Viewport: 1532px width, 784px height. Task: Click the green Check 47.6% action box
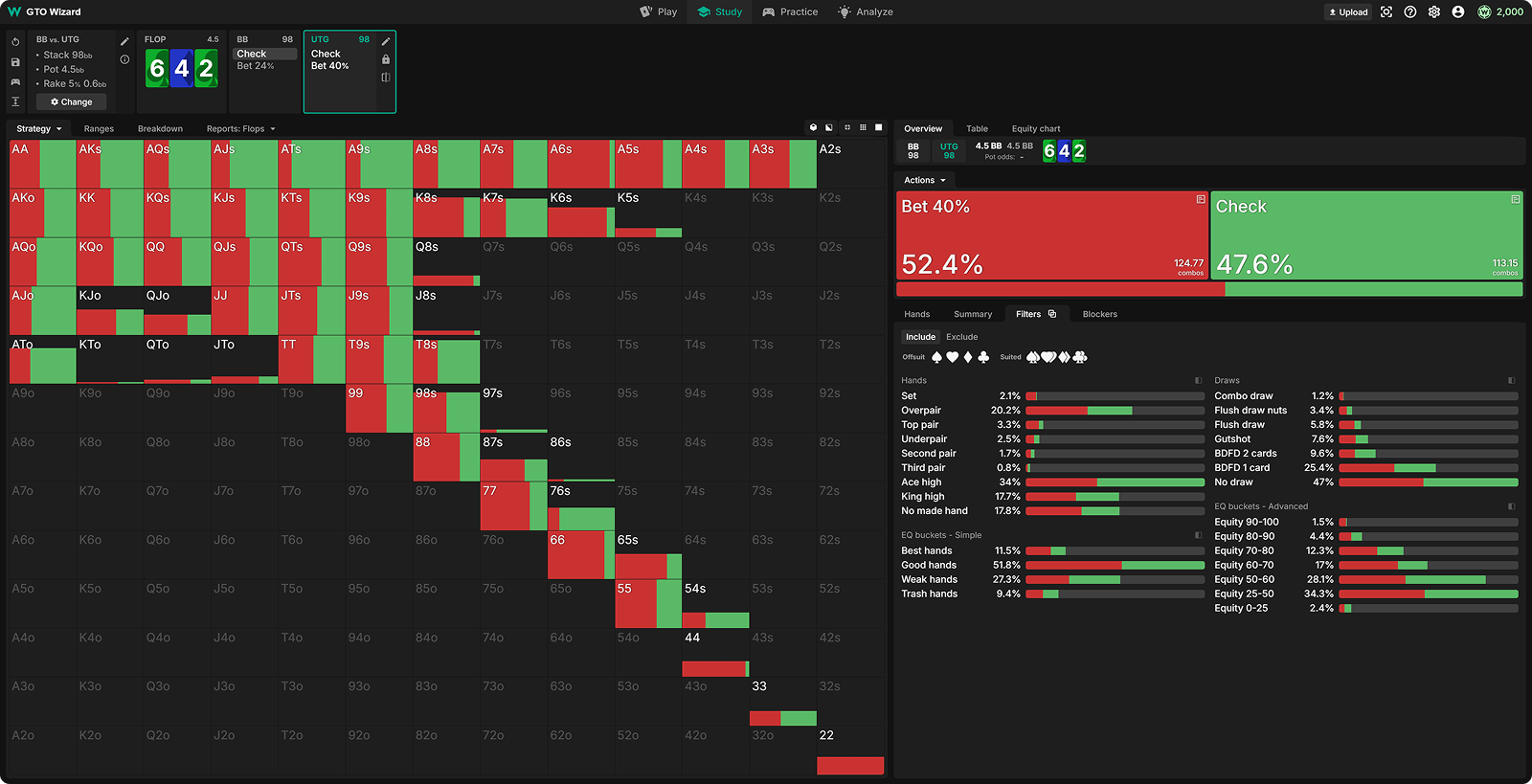coord(1366,235)
